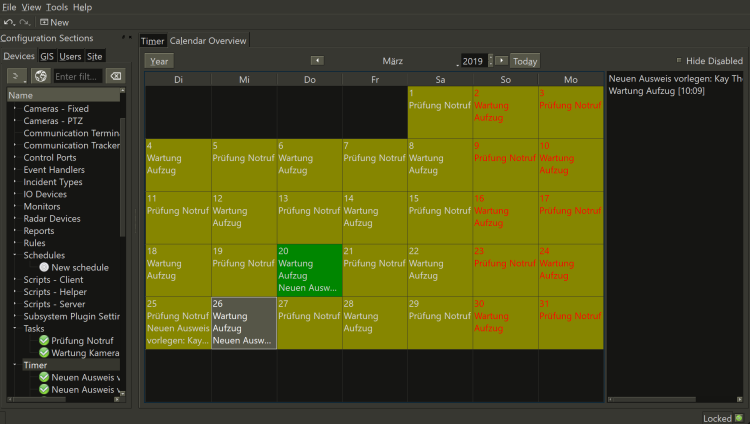Click the Year view button
This screenshot has height=424, width=750.
coord(159,61)
